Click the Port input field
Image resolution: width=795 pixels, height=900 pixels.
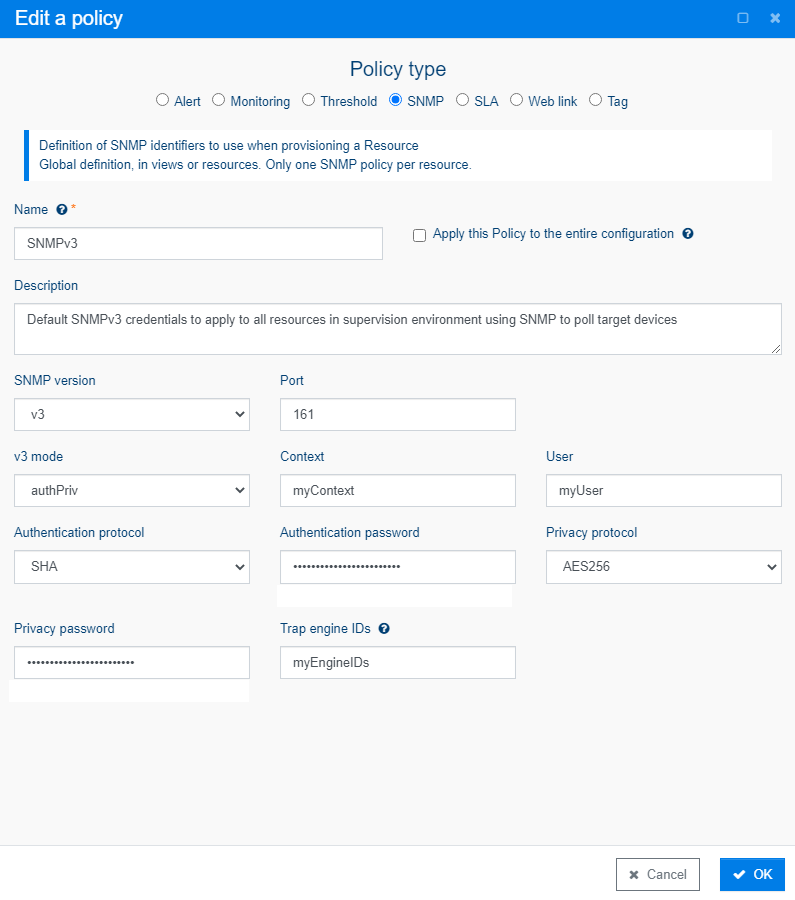point(398,414)
